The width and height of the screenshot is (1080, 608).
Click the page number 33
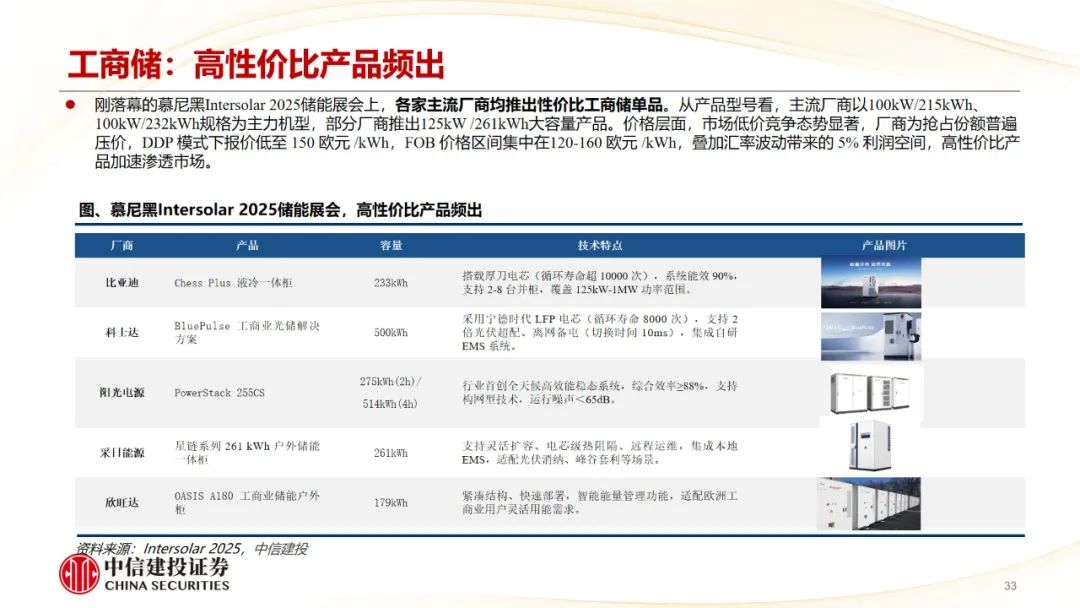[x=1009, y=585]
